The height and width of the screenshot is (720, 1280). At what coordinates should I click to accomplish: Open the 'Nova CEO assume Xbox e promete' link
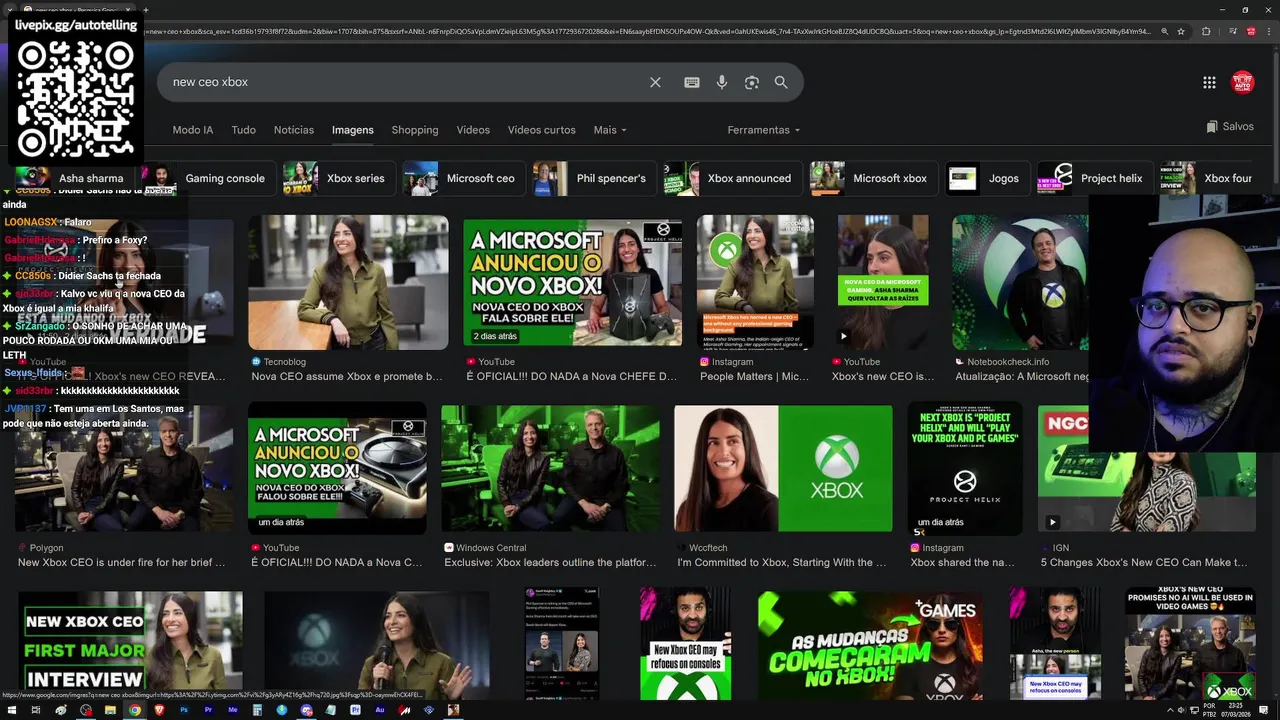click(347, 376)
